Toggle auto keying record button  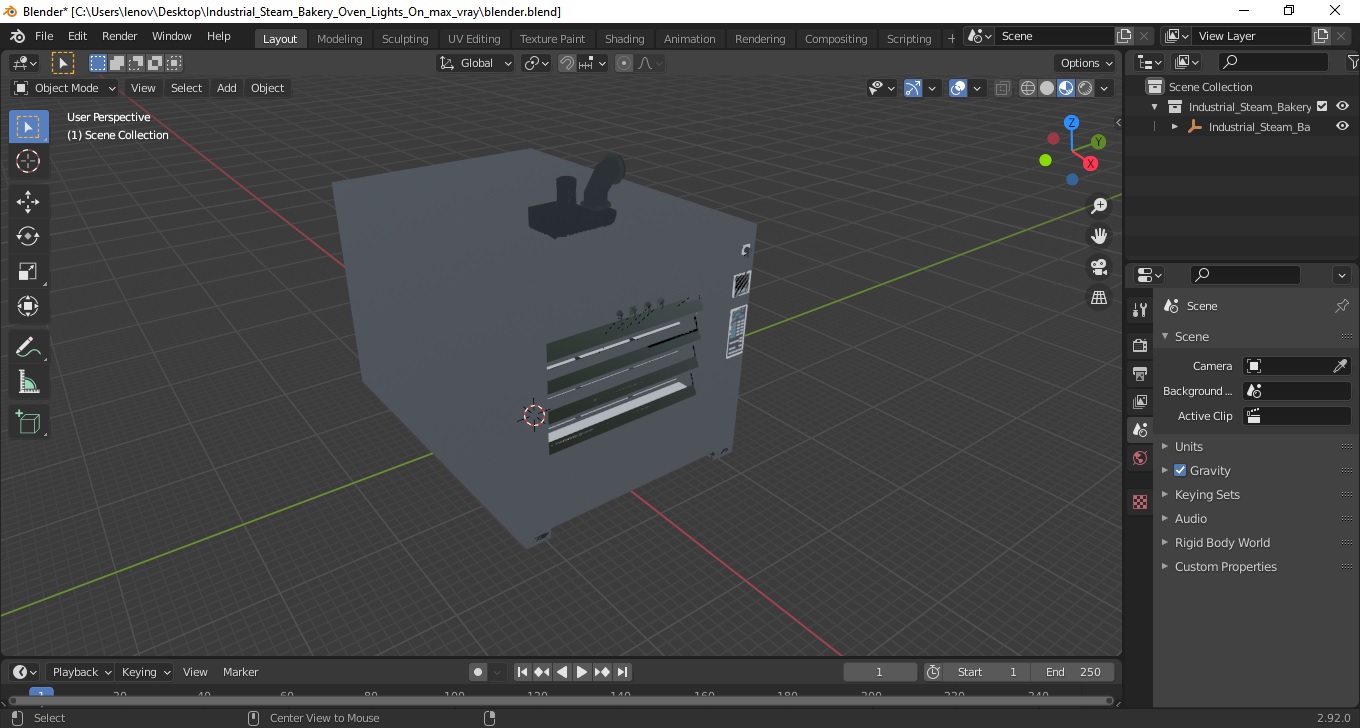coord(478,672)
